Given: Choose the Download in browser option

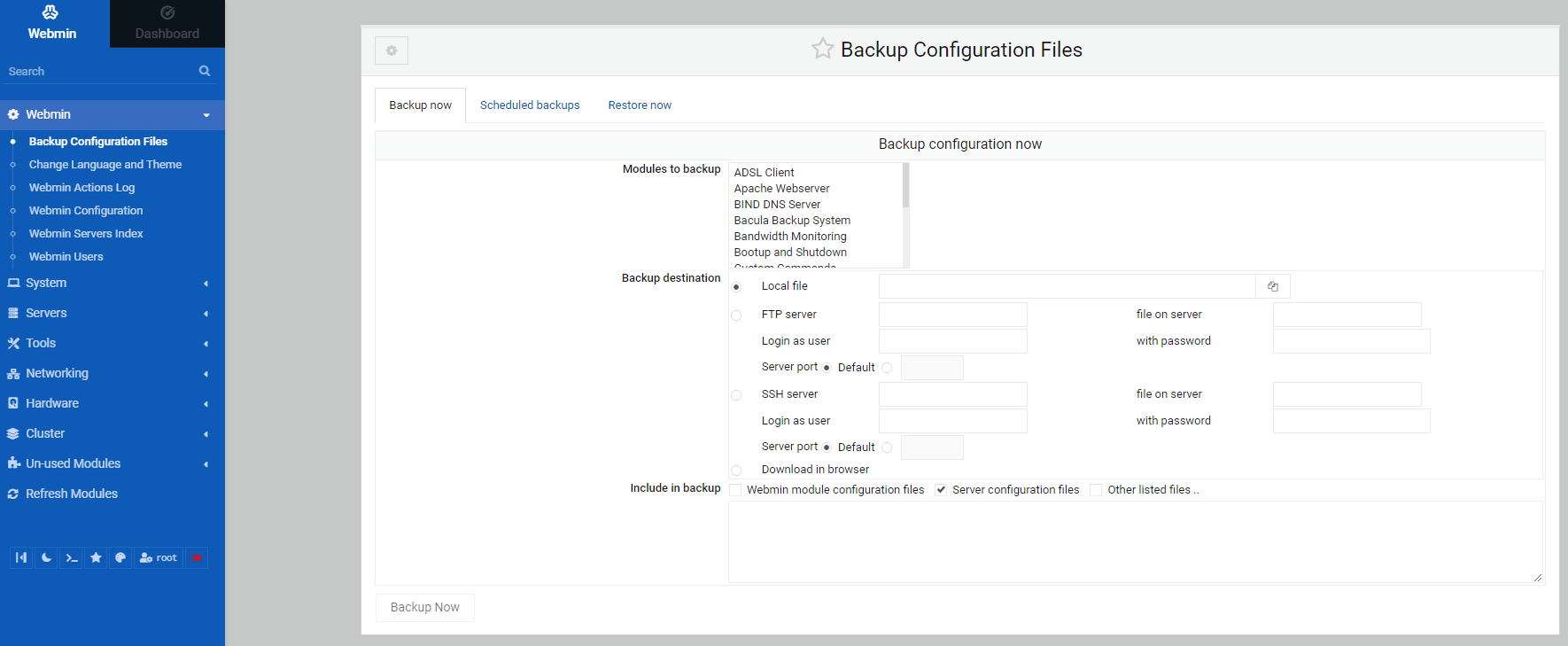Looking at the screenshot, I should point(736,471).
